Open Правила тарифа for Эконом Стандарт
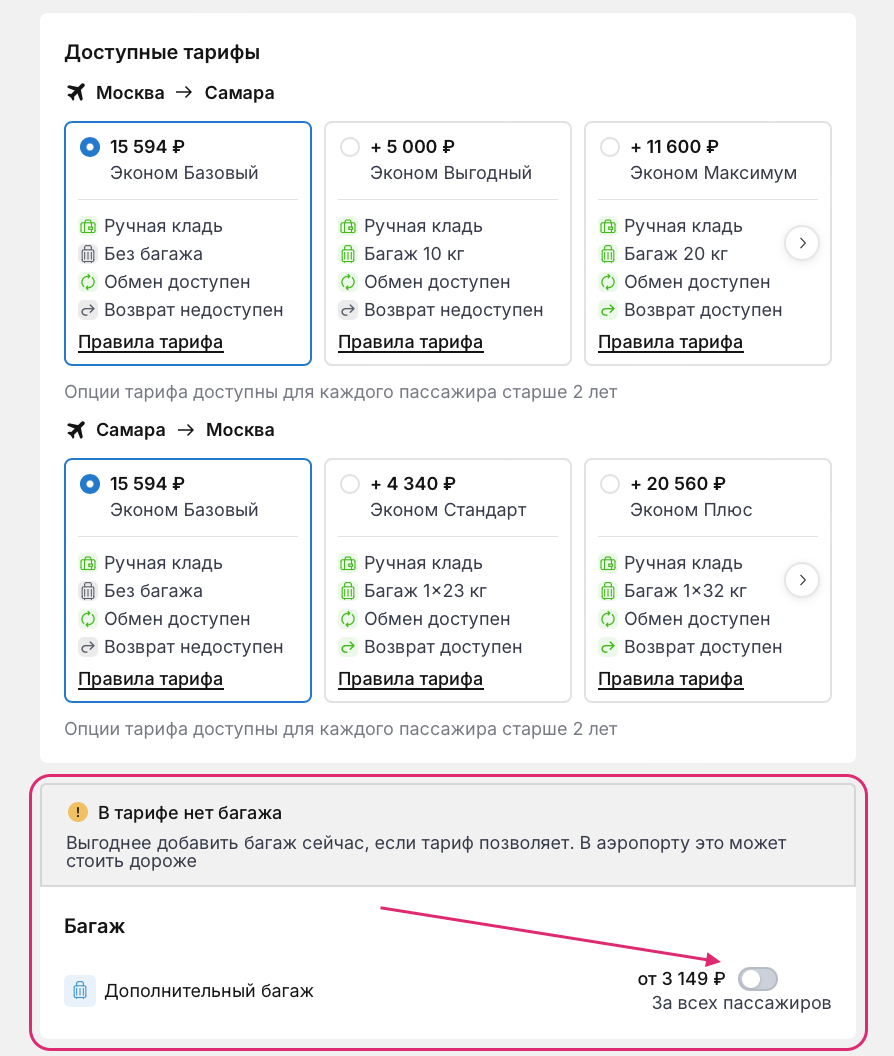Image resolution: width=894 pixels, height=1056 pixels. (410, 679)
